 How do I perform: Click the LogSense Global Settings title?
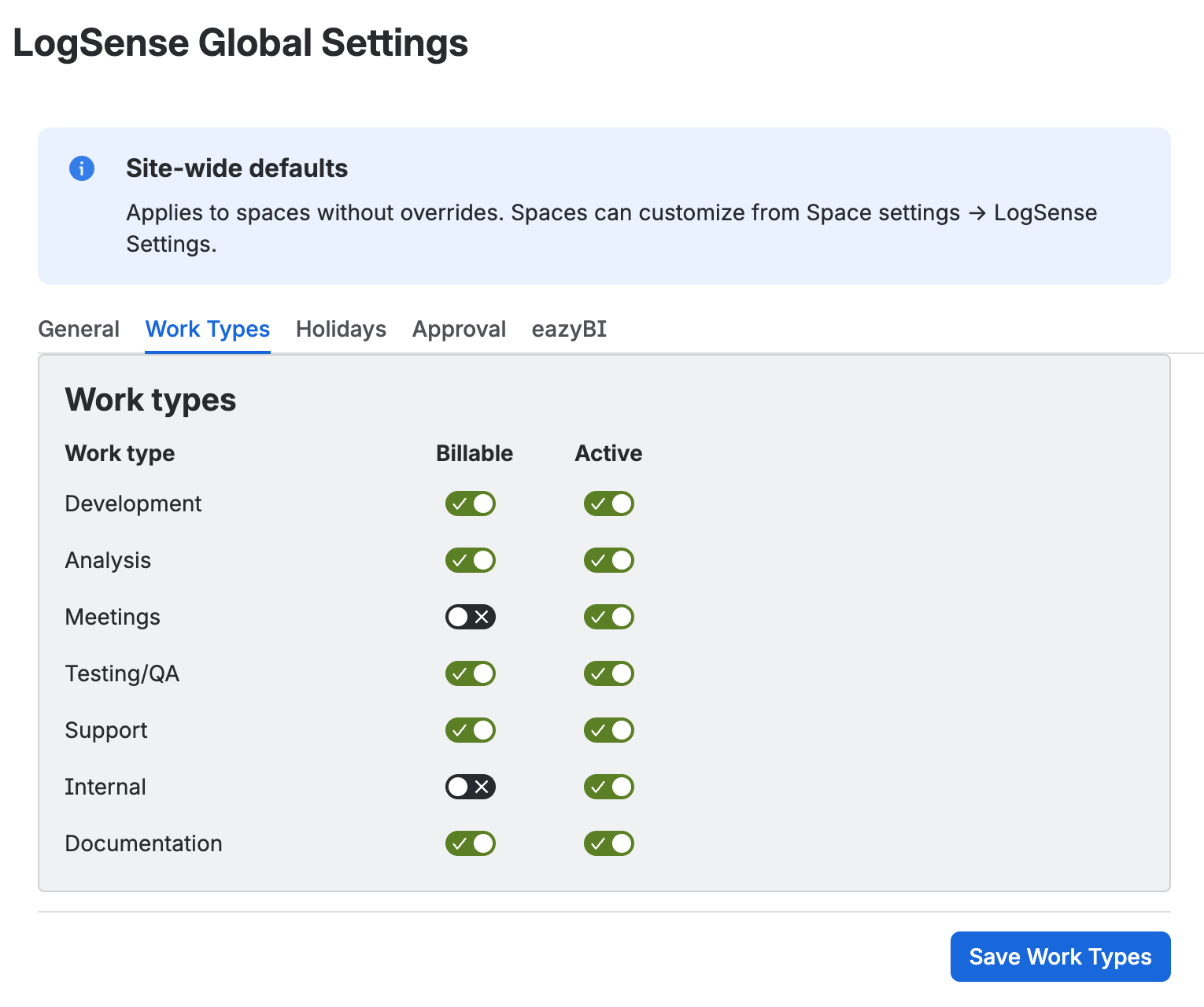(x=241, y=42)
